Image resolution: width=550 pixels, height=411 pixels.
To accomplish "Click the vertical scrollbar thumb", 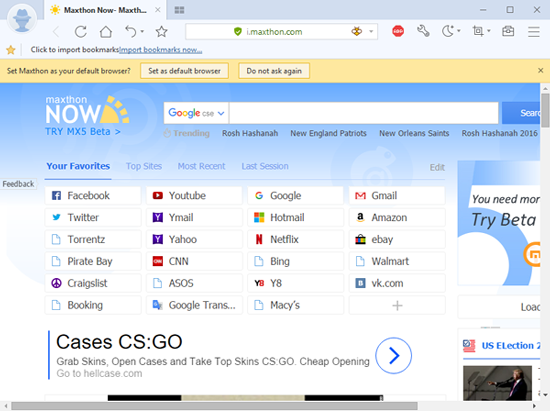I will point(545,110).
